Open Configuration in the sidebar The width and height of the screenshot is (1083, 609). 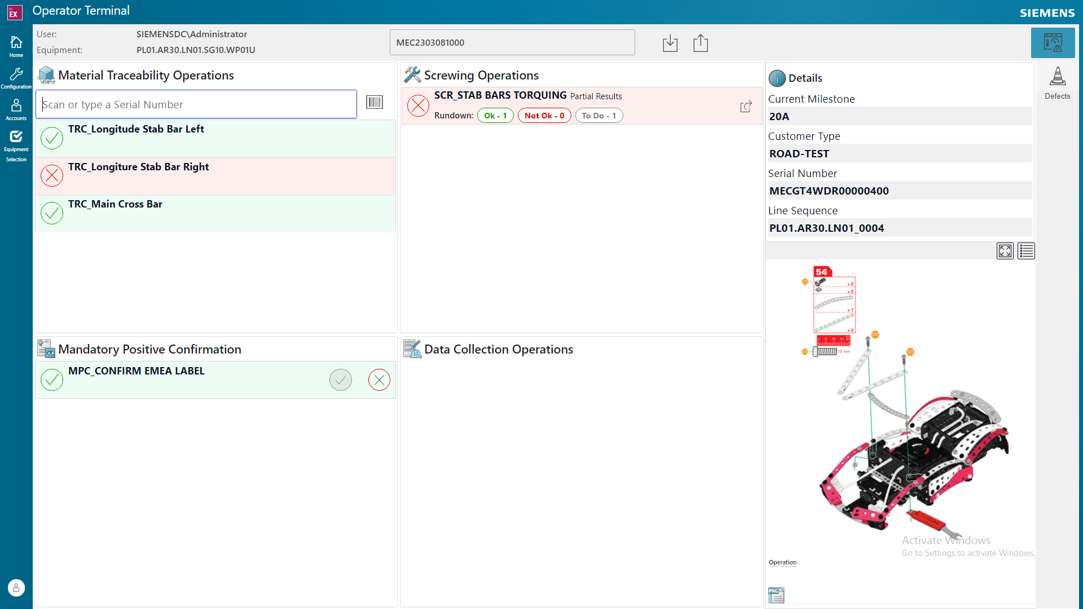(x=16, y=77)
